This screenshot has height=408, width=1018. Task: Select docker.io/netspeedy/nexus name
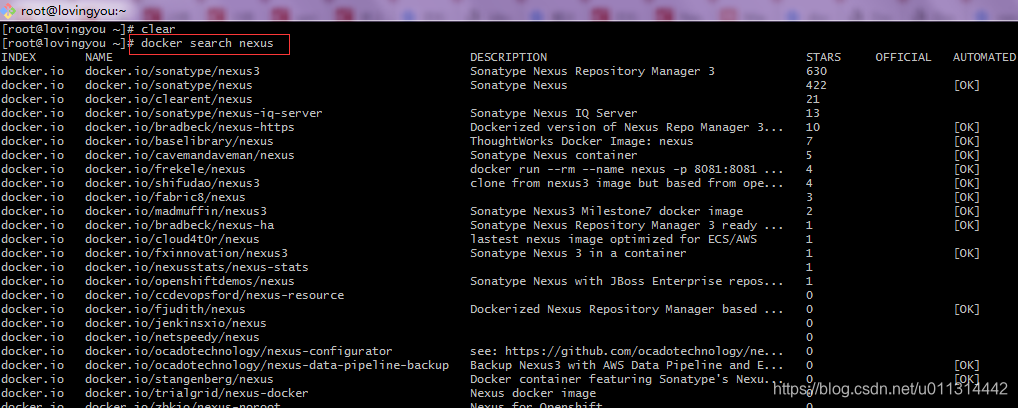pos(172,337)
